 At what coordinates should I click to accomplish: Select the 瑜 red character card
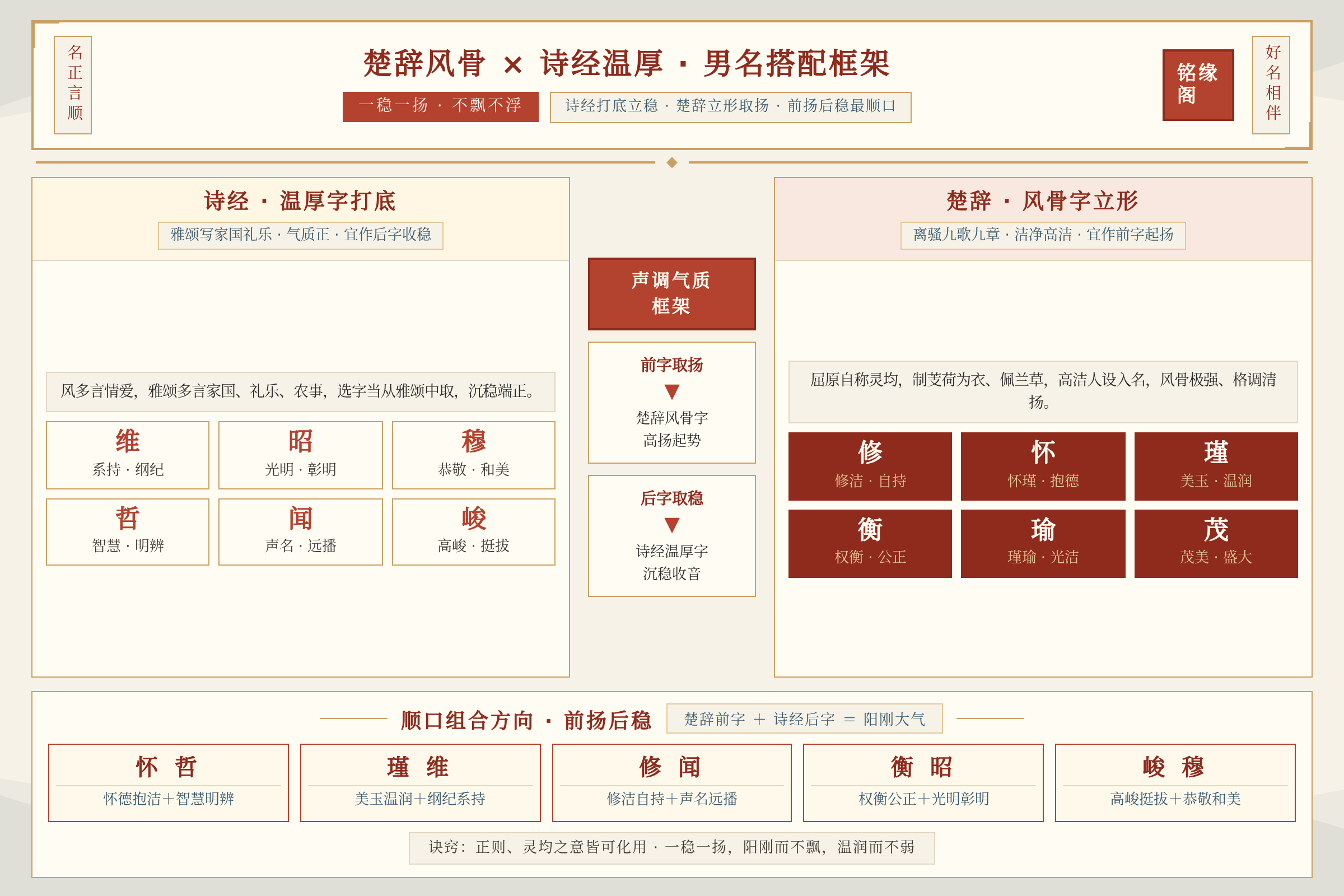pos(1042,543)
